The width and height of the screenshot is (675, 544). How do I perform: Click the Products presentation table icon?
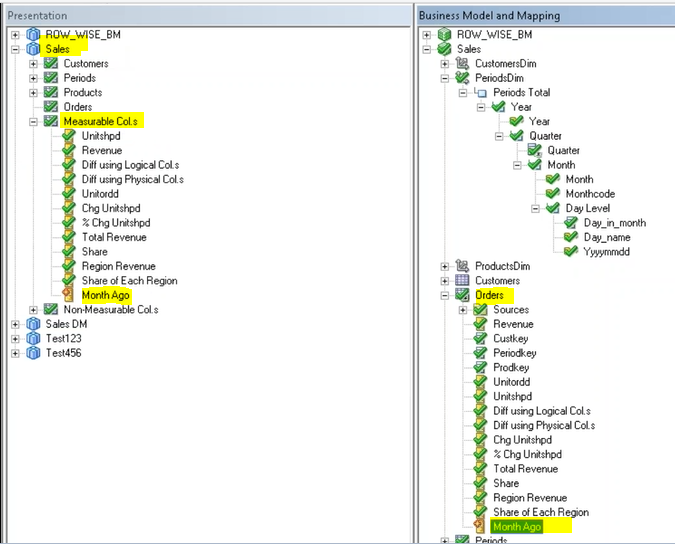pos(51,93)
